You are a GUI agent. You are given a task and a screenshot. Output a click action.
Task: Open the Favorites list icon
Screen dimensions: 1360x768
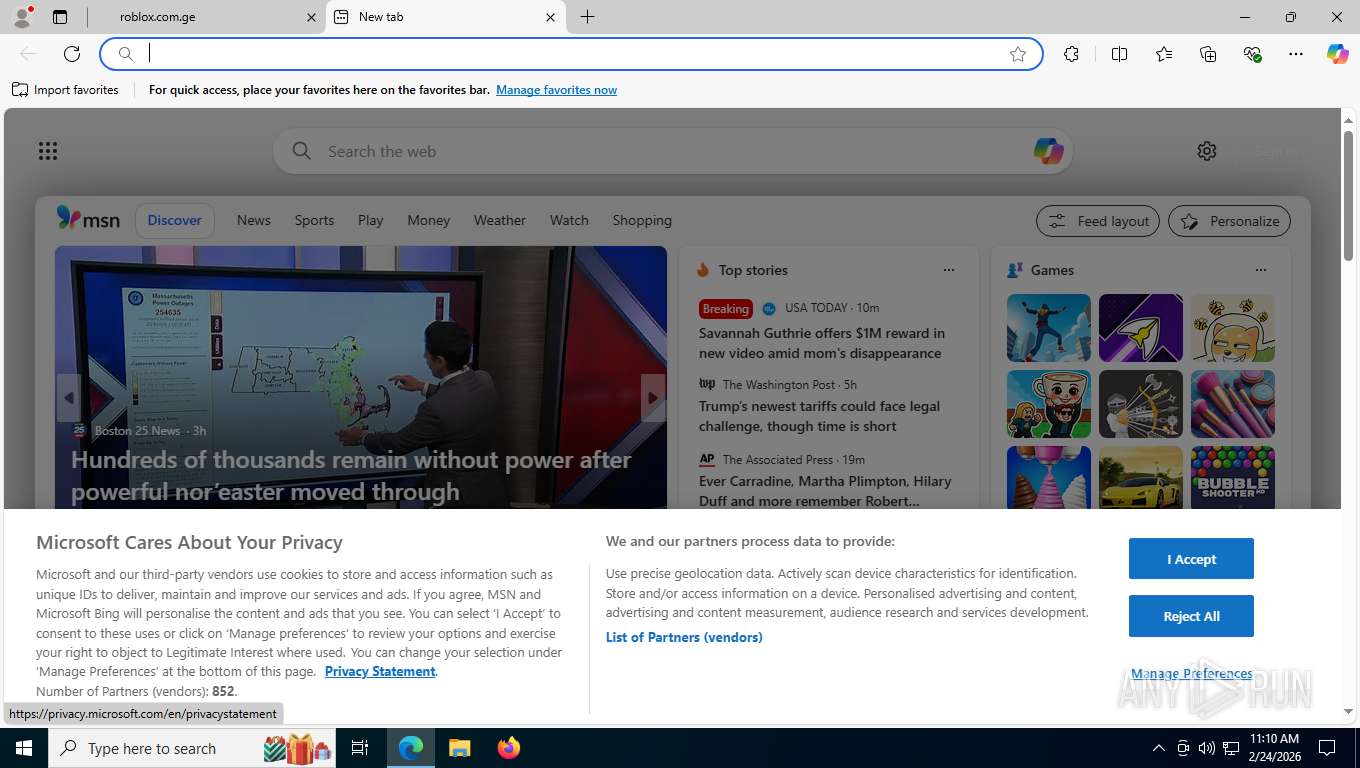click(1164, 54)
